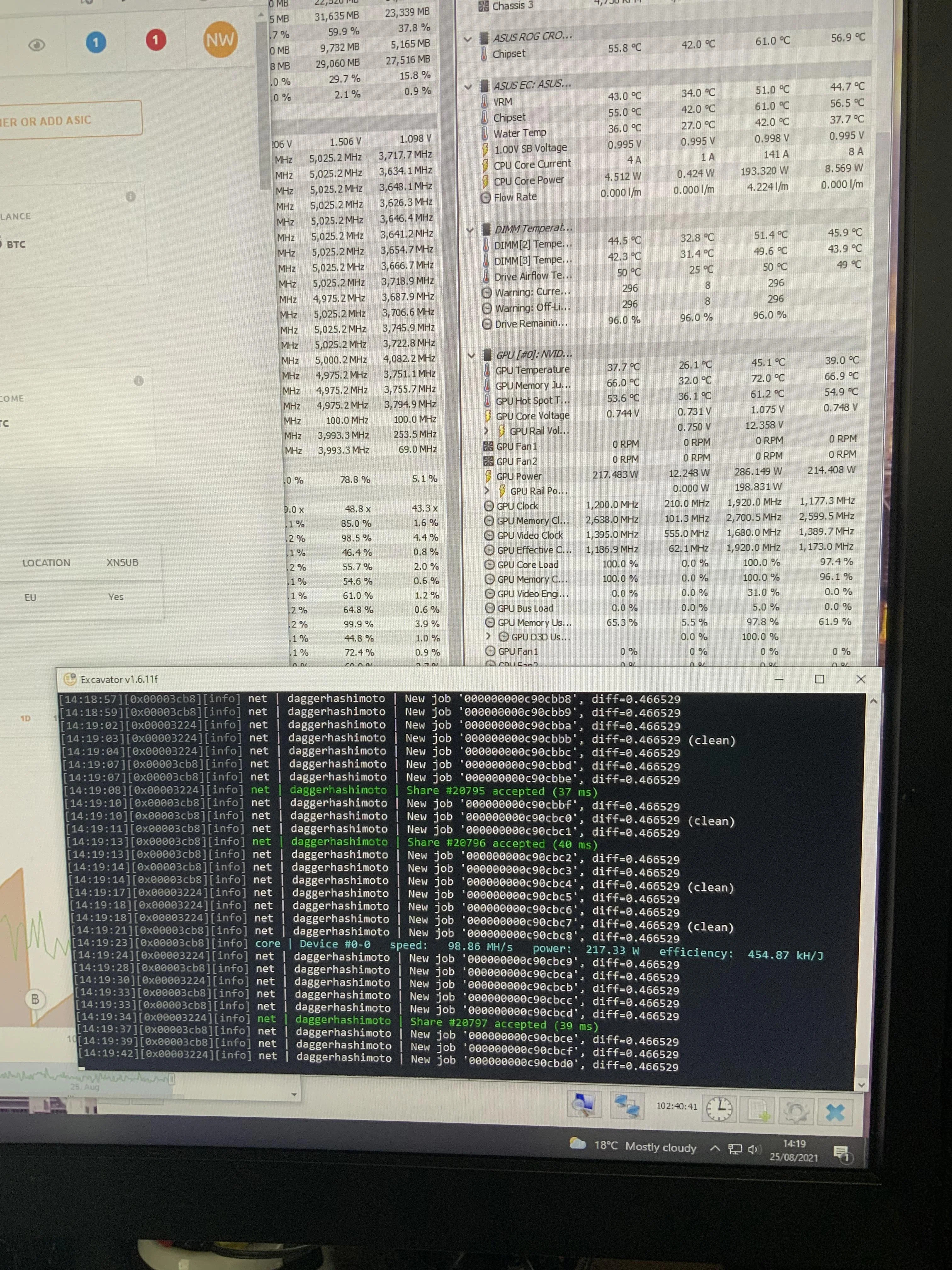Expand the GPU D3D Us... row
Screen dimensions: 952x1270
488,636
